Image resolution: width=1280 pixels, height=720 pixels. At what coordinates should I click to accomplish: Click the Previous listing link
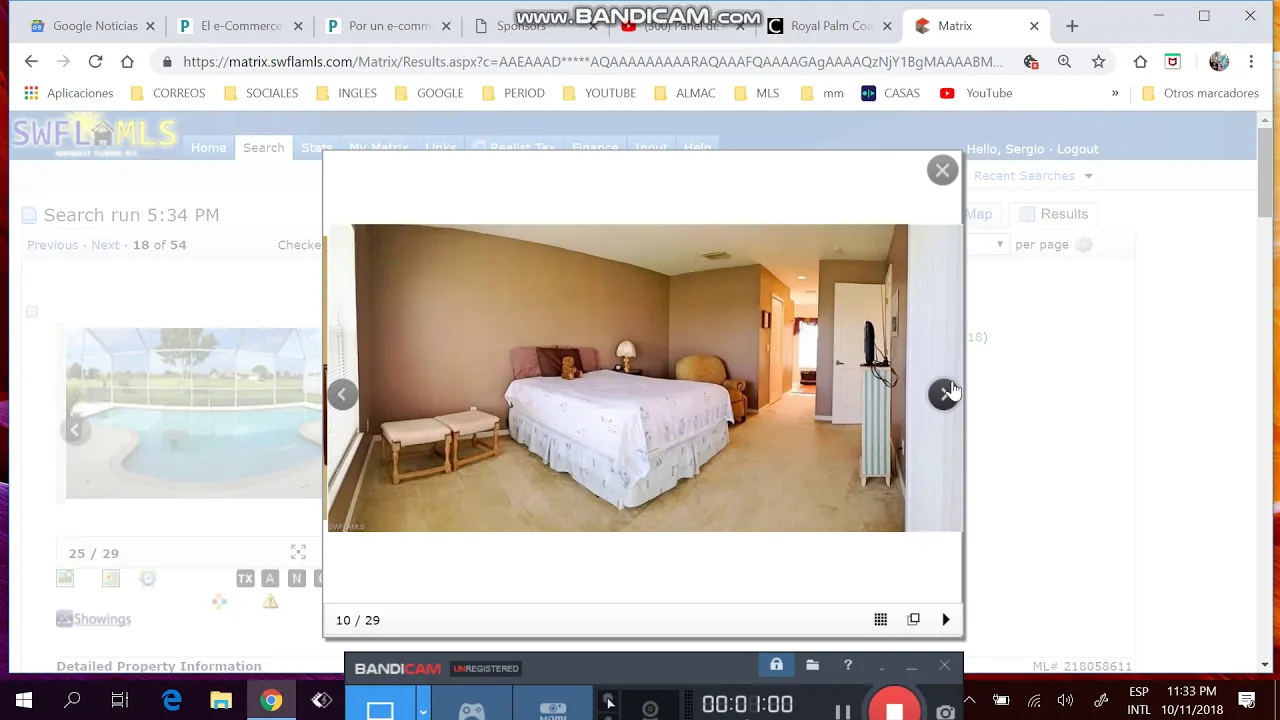[x=52, y=245]
